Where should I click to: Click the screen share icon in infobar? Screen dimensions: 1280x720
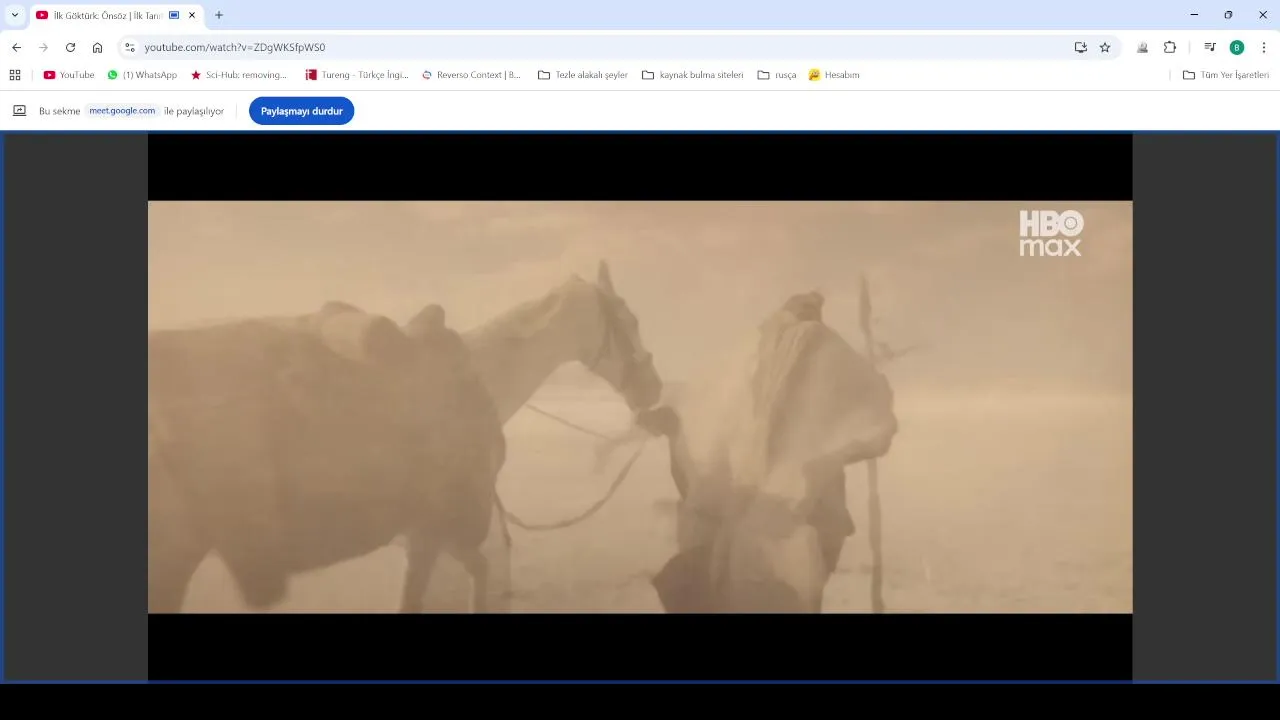19,111
